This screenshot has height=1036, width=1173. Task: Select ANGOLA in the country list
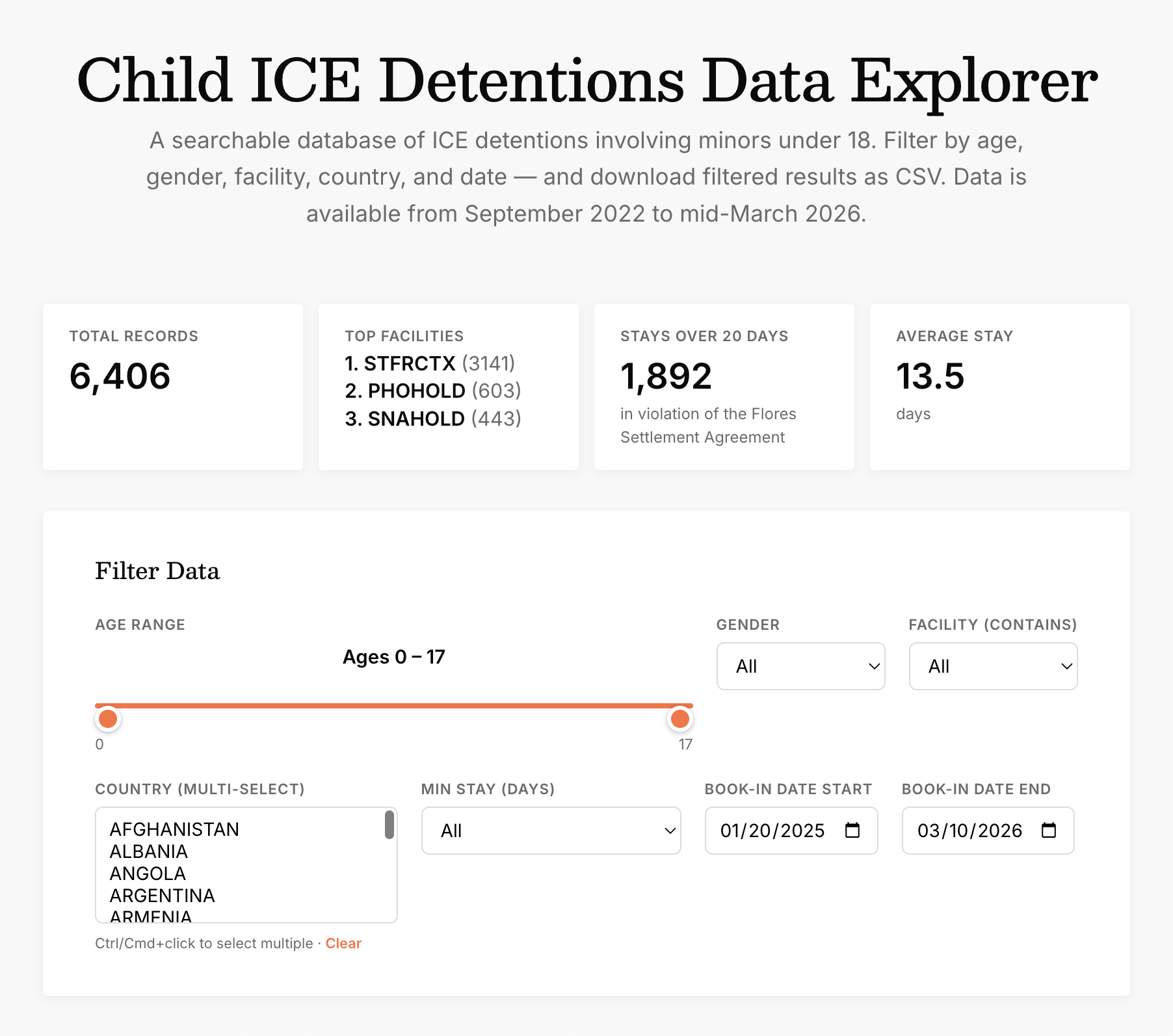tap(146, 874)
